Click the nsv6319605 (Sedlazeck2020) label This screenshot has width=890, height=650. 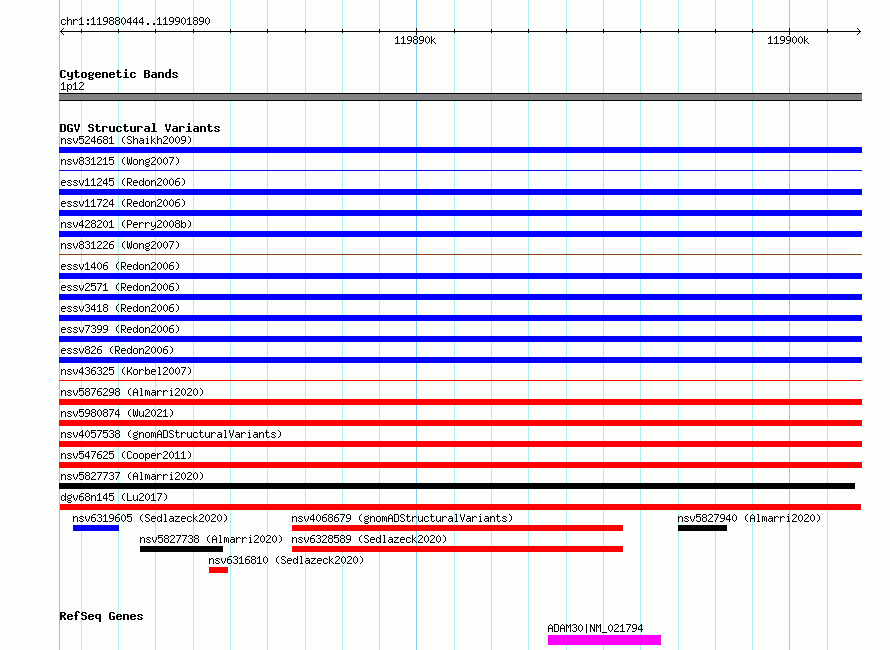click(150, 518)
